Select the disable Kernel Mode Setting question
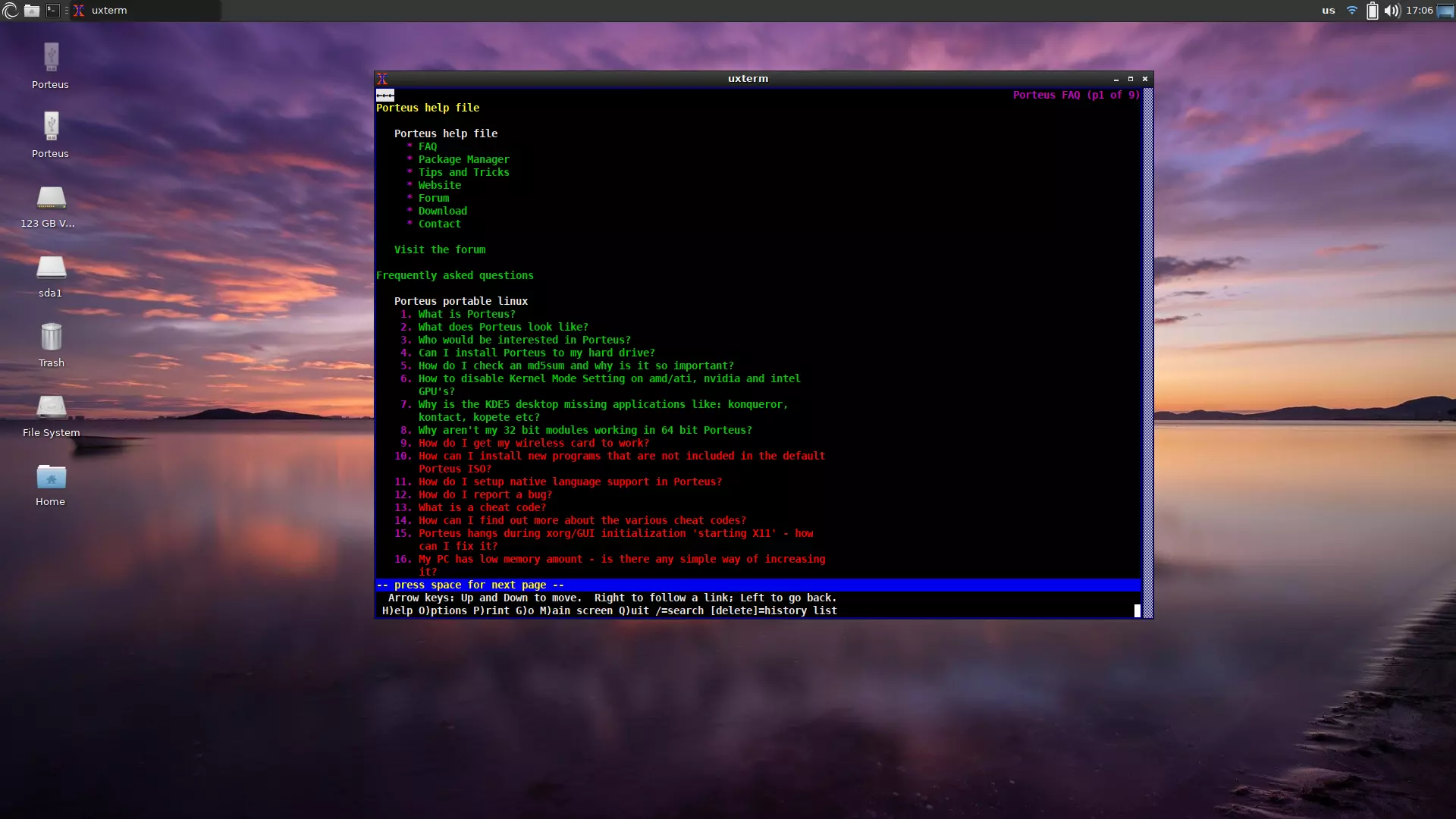The height and width of the screenshot is (819, 1456). pos(610,384)
